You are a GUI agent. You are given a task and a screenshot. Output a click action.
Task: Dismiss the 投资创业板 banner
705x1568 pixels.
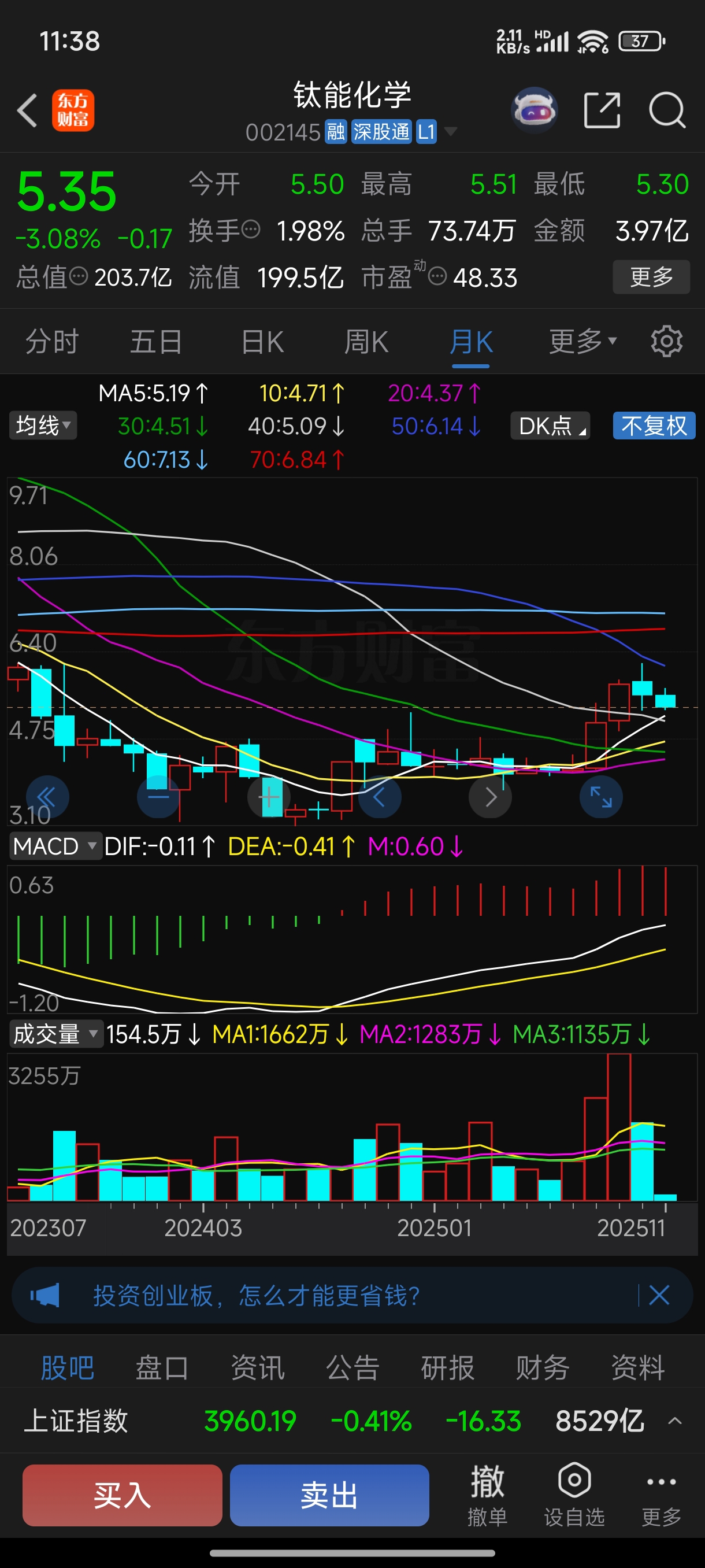(x=659, y=1295)
